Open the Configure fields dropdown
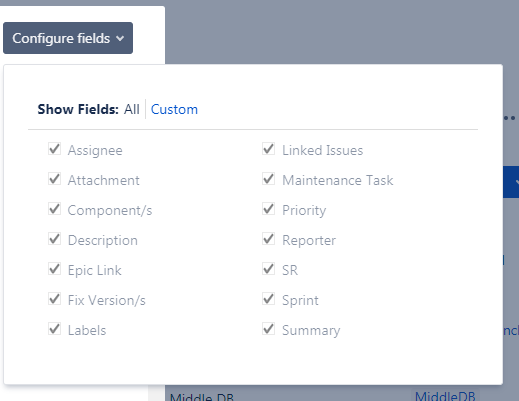The image size is (519, 401). (68, 38)
